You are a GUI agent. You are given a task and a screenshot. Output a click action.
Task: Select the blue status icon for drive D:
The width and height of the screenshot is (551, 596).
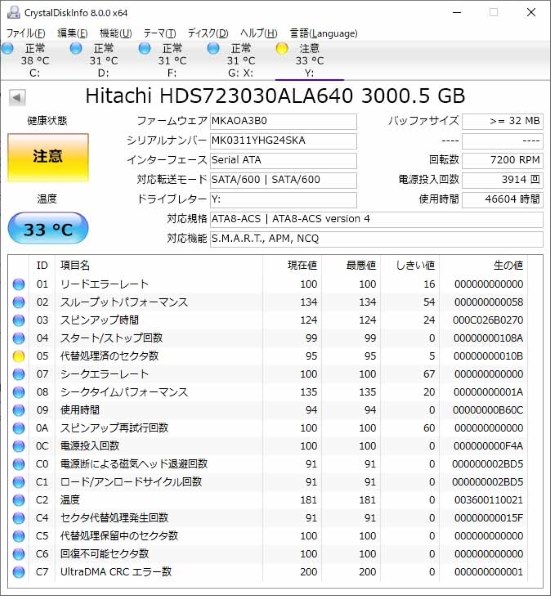[76, 49]
